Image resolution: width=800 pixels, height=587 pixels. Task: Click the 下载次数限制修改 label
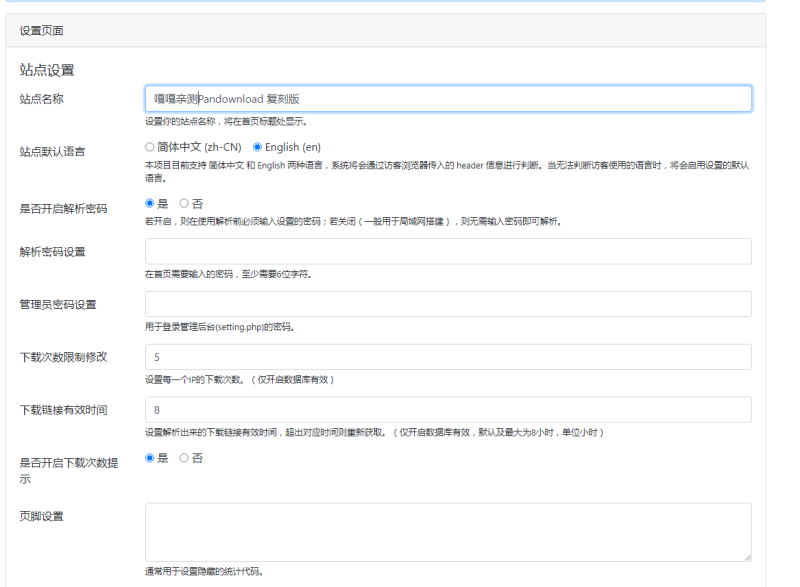(63, 357)
